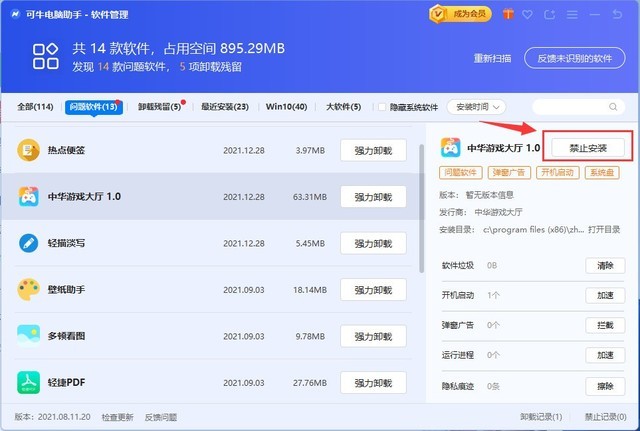
Task: Click 清除 for 软件垃圾
Action: coord(605,266)
